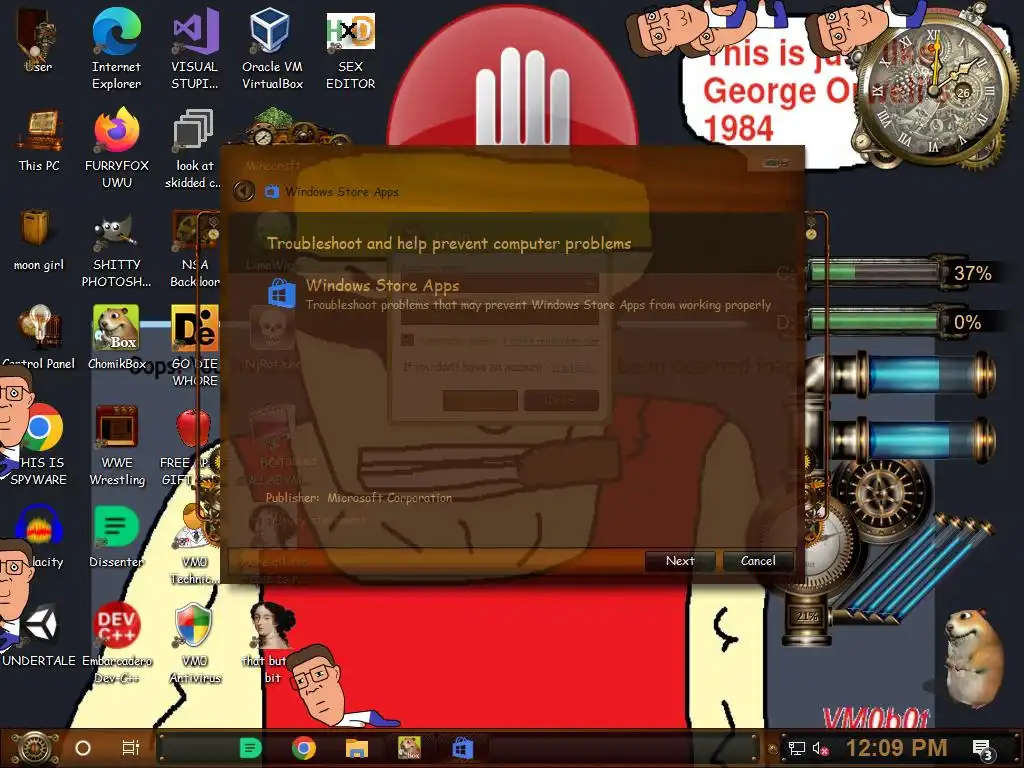This screenshot has width=1024, height=768.
Task: Click the D: drive usage bar gadget
Action: (x=875, y=321)
